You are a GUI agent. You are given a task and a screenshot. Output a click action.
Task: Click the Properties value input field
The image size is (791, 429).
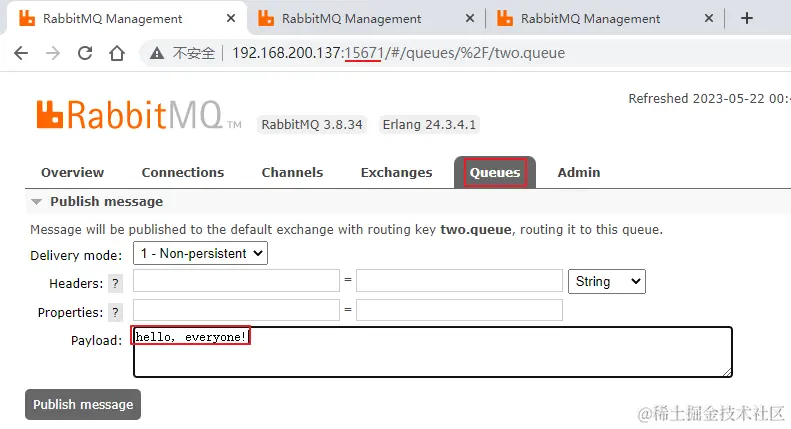459,310
